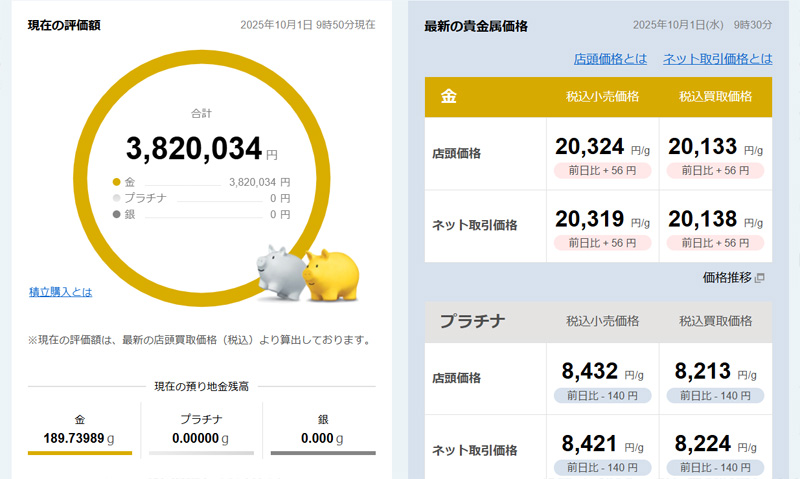Select the 金 balance tab showing 189.73989 g
Image resolution: width=800 pixels, height=479 pixels.
pos(80,430)
